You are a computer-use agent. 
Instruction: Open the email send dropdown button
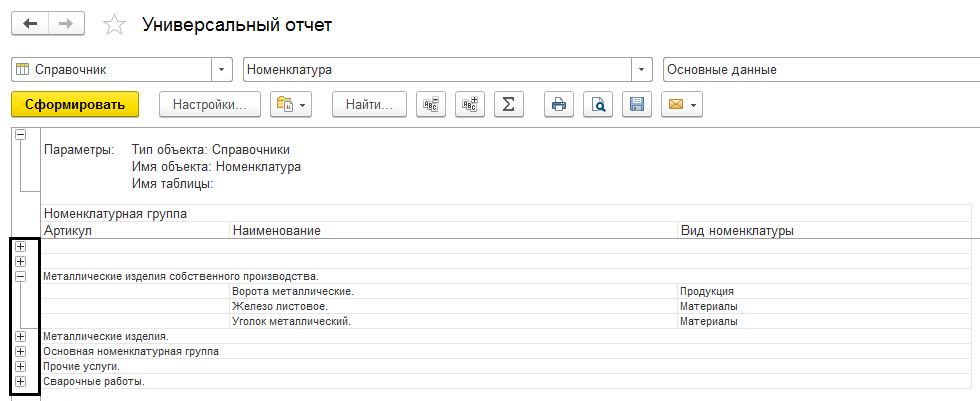[x=682, y=104]
